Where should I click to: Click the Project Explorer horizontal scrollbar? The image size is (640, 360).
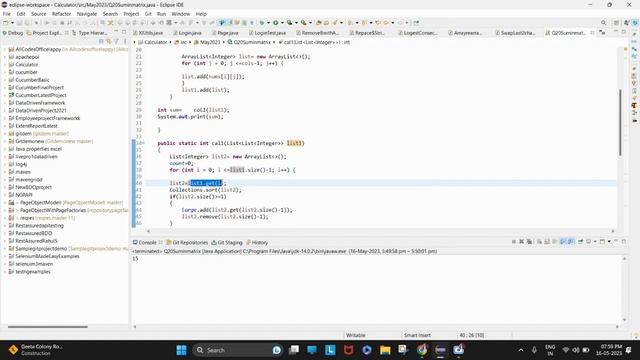coord(47,327)
